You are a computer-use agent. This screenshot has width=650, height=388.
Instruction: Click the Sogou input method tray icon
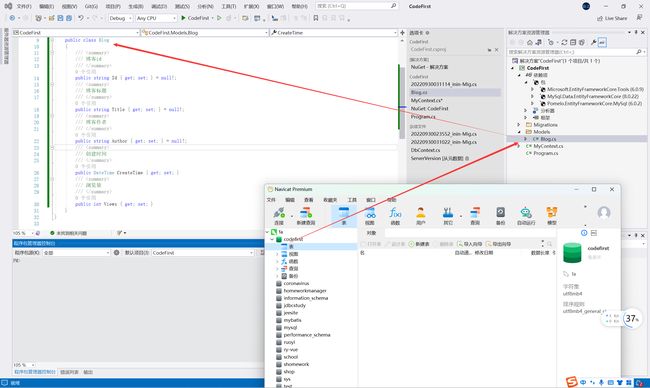click(x=572, y=382)
